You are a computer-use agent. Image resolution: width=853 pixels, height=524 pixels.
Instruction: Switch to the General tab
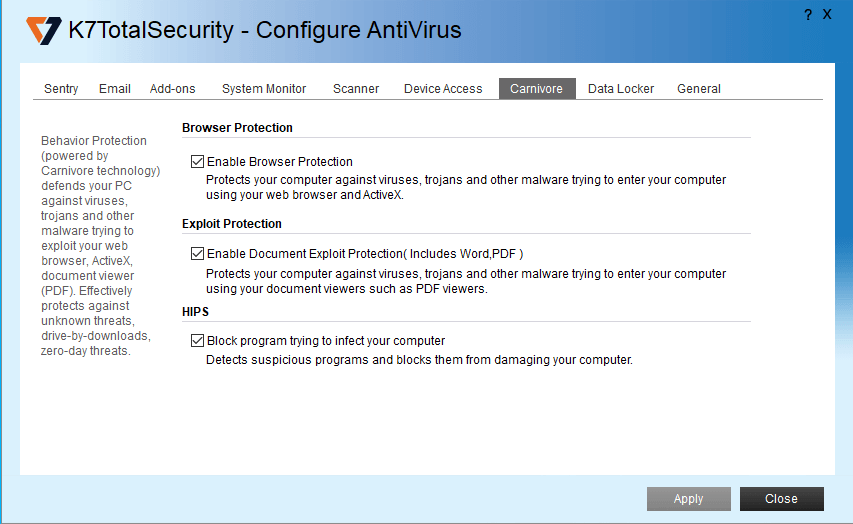click(x=699, y=89)
